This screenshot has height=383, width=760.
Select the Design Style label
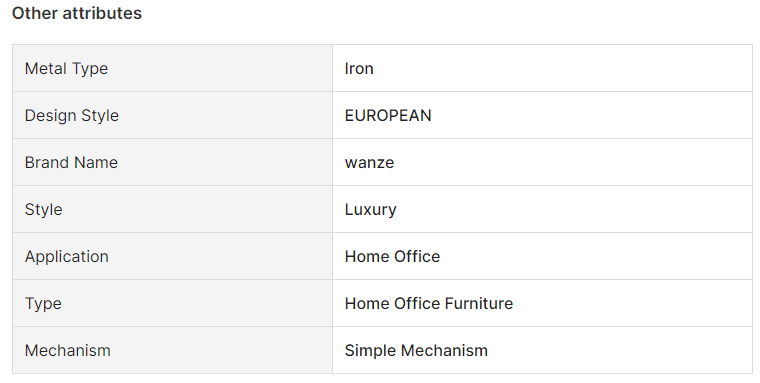pyautogui.click(x=72, y=115)
